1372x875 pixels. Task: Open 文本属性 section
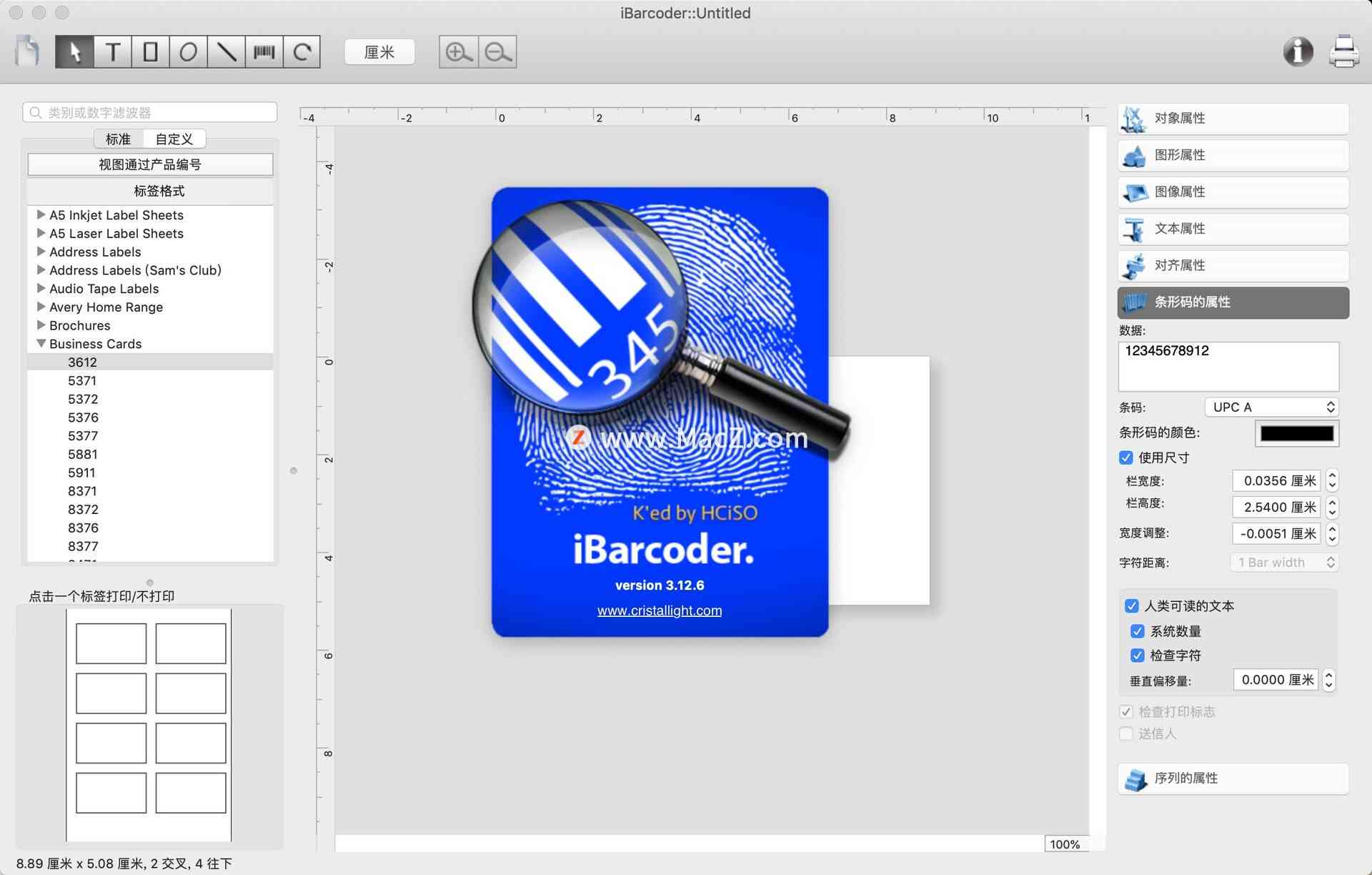point(1233,229)
